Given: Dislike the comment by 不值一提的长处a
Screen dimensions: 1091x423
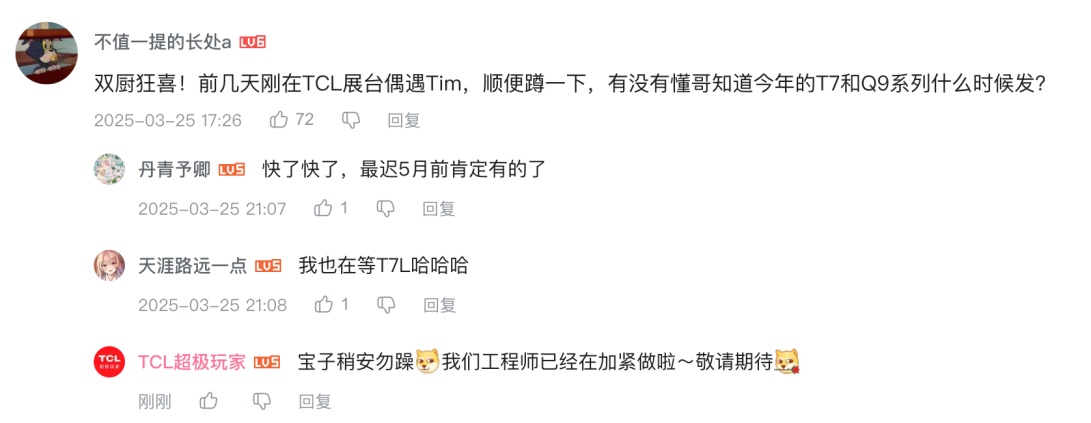Looking at the screenshot, I should (351, 120).
